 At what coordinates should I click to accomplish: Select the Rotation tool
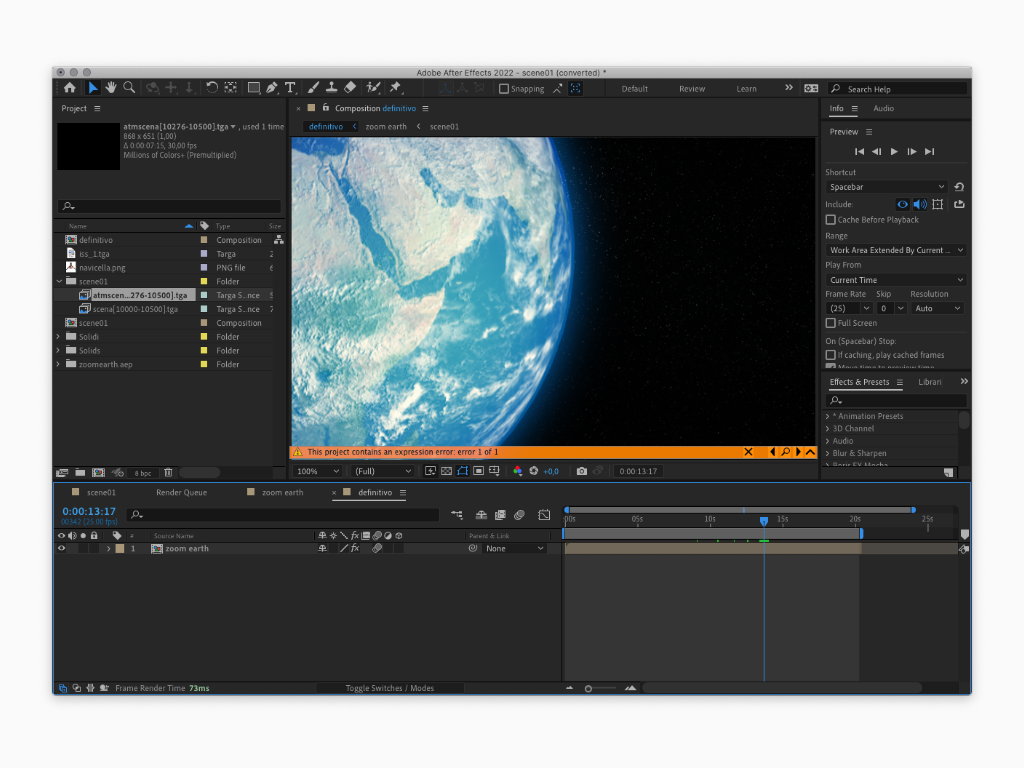point(212,88)
